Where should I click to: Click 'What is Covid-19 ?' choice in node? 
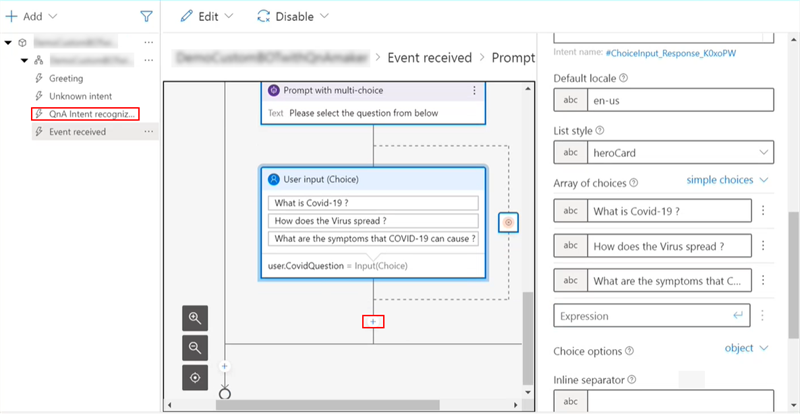373,203
